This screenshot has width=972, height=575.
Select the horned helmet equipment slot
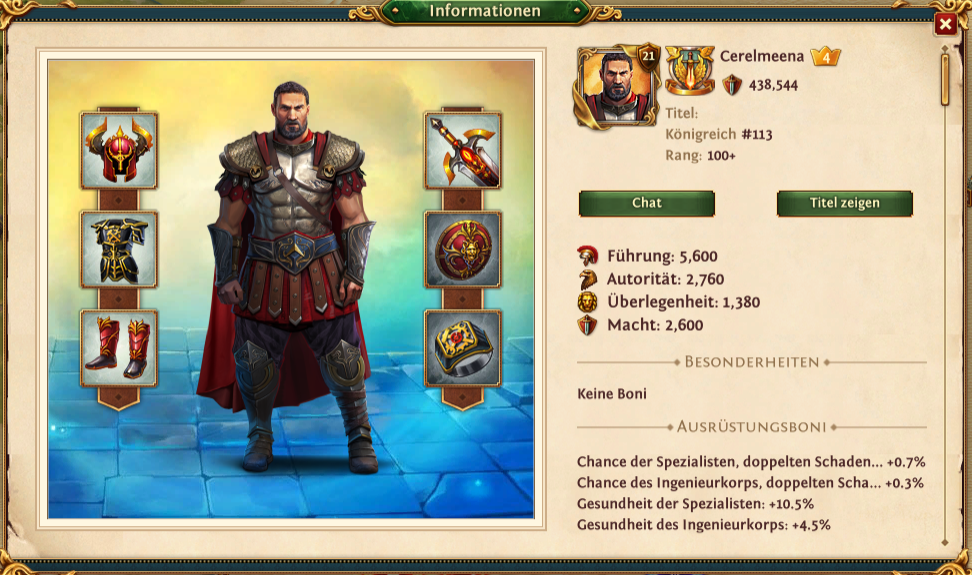119,151
